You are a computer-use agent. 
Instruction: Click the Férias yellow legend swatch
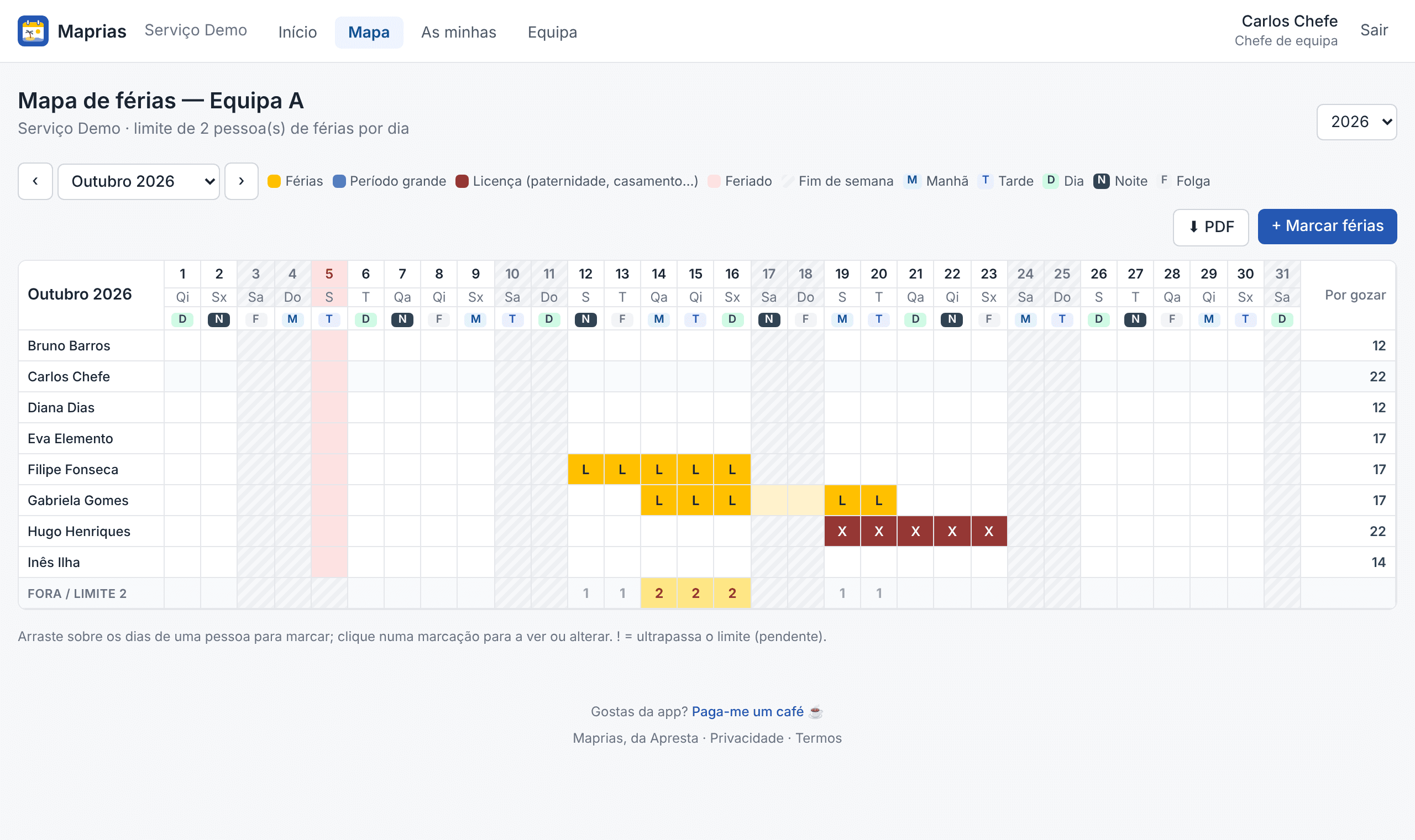coord(274,181)
